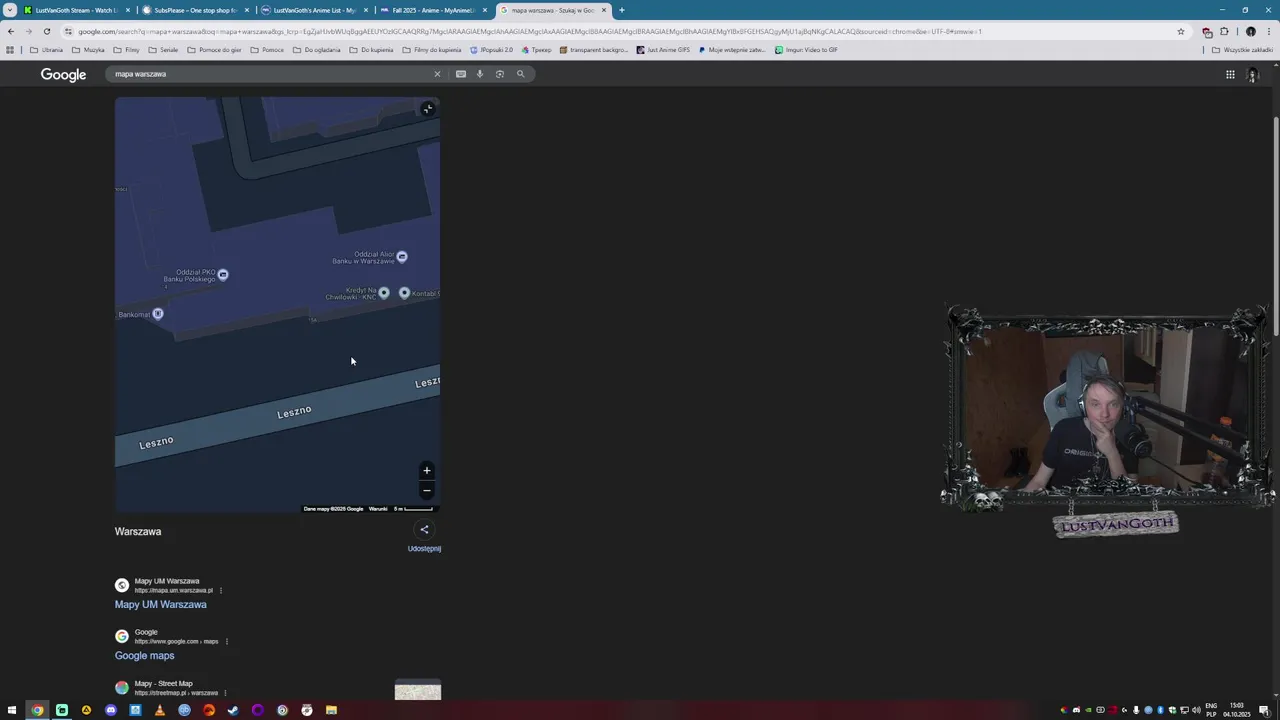Open more options for Google maps result
Screen dimensions: 1280x720
[x=227, y=642]
